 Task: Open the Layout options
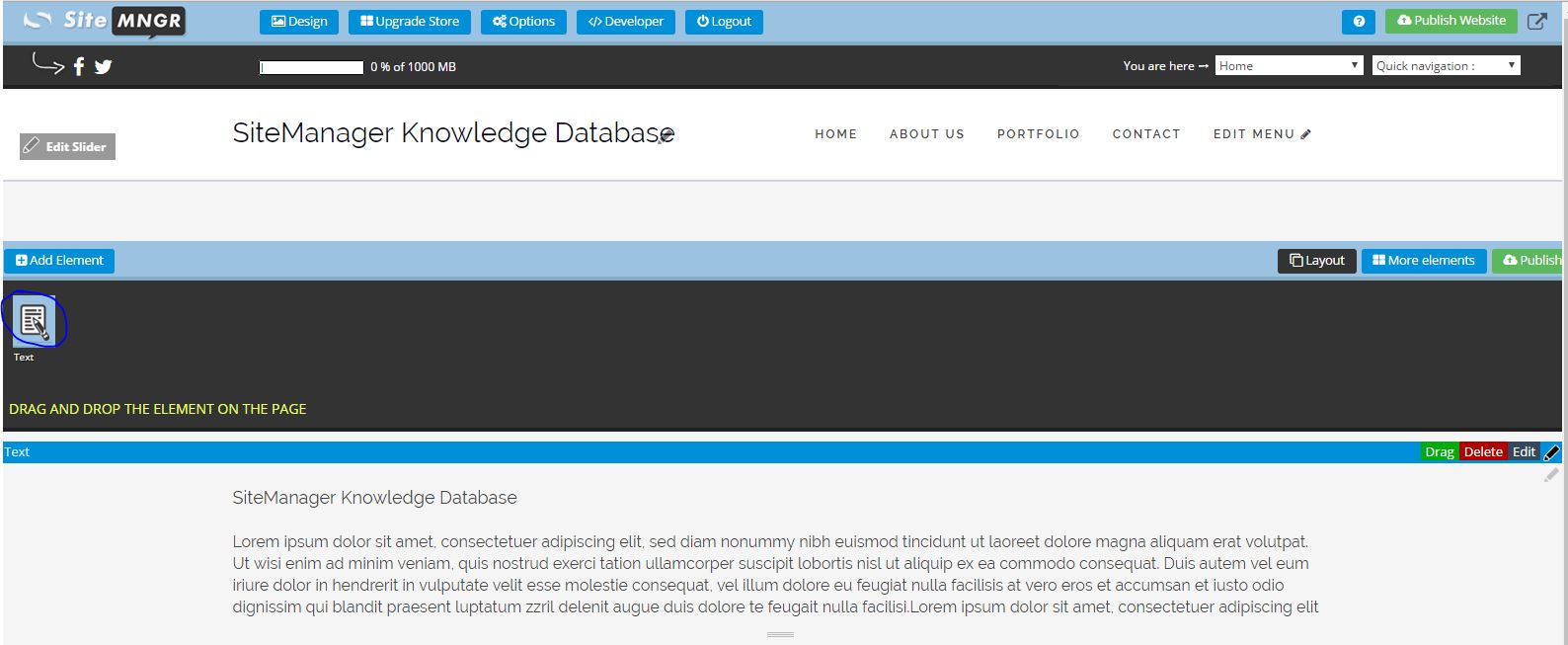point(1317,261)
